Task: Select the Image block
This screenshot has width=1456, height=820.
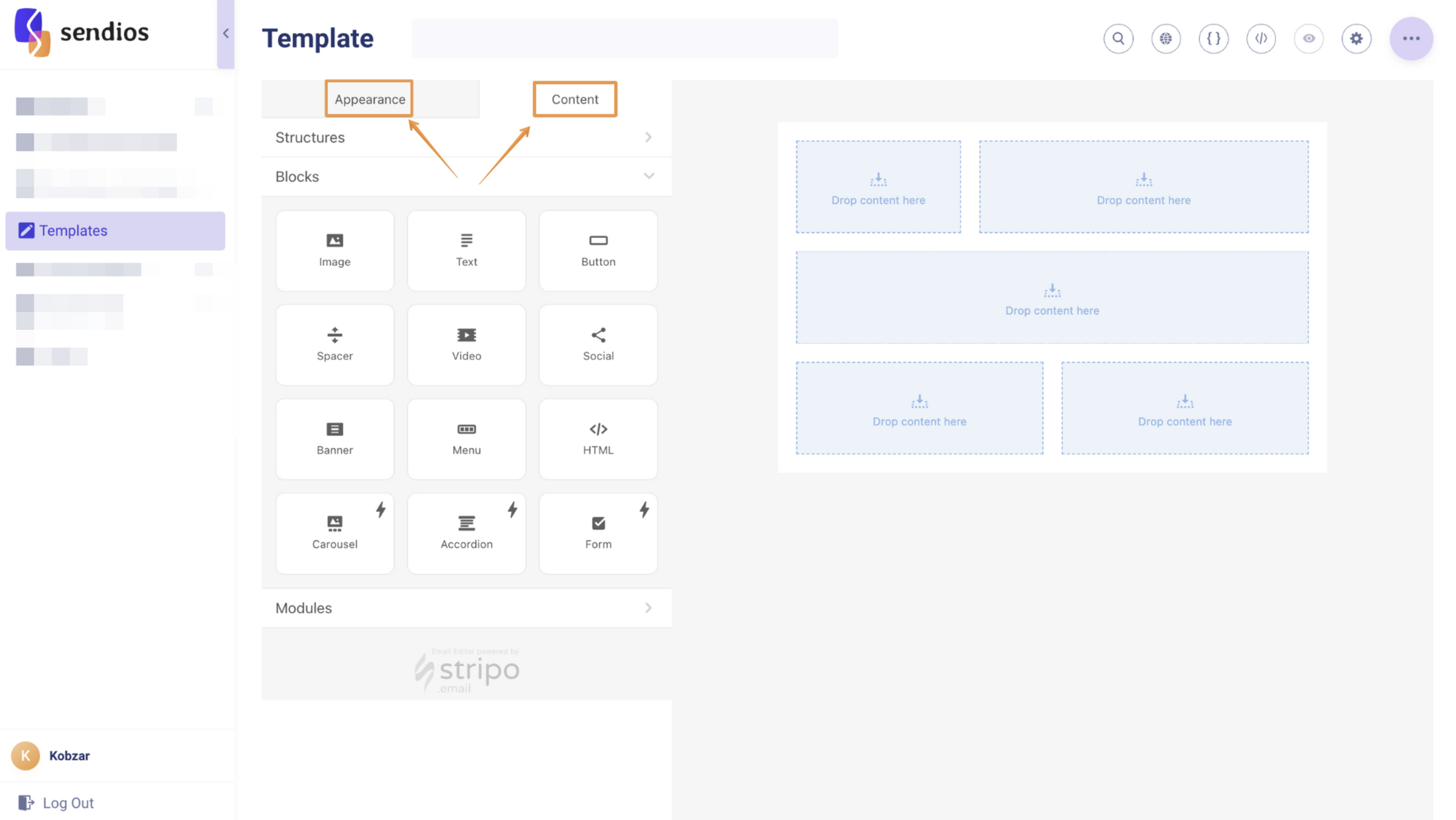Action: (334, 250)
